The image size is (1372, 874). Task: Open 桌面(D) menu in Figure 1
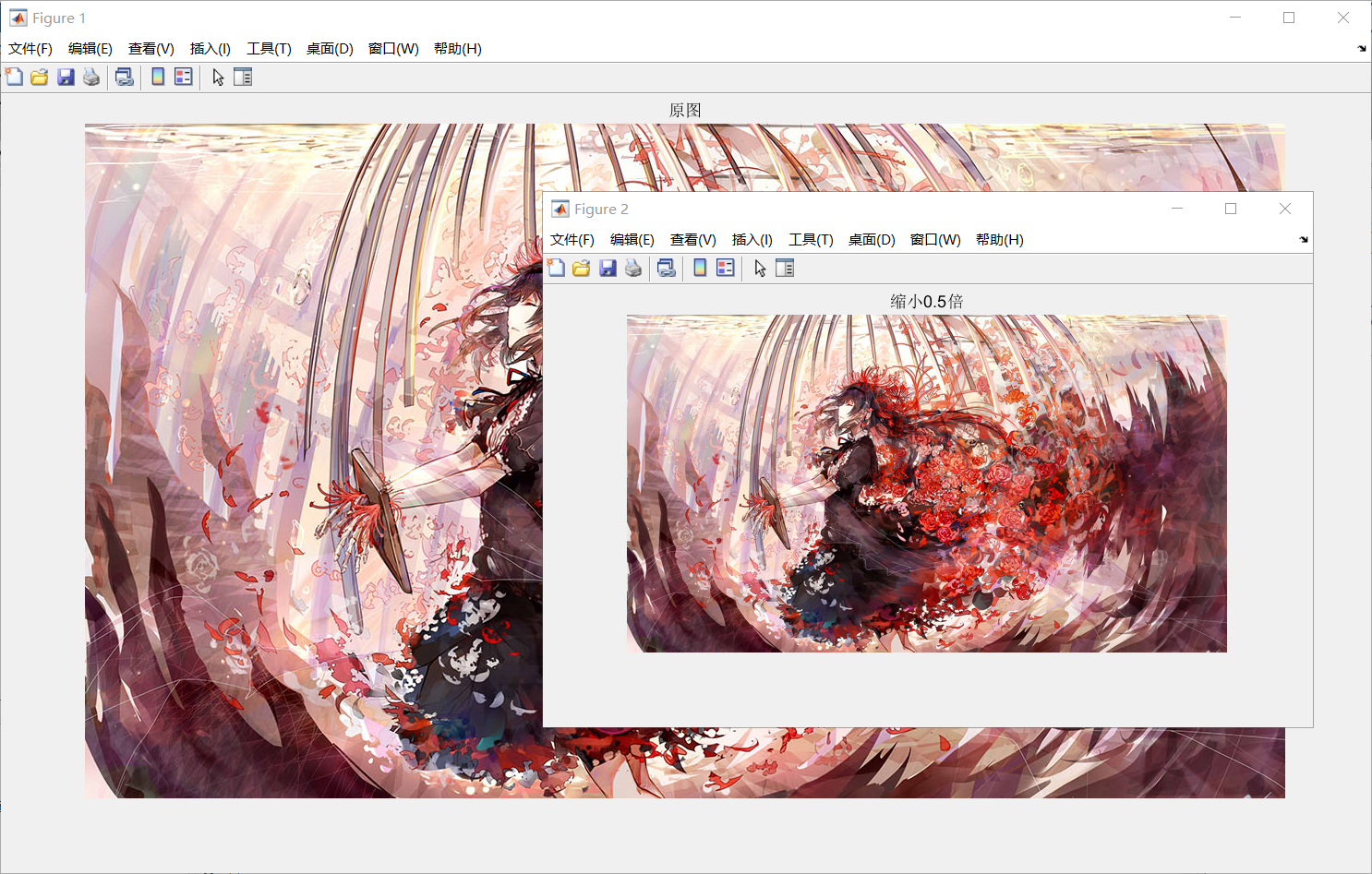pos(330,49)
